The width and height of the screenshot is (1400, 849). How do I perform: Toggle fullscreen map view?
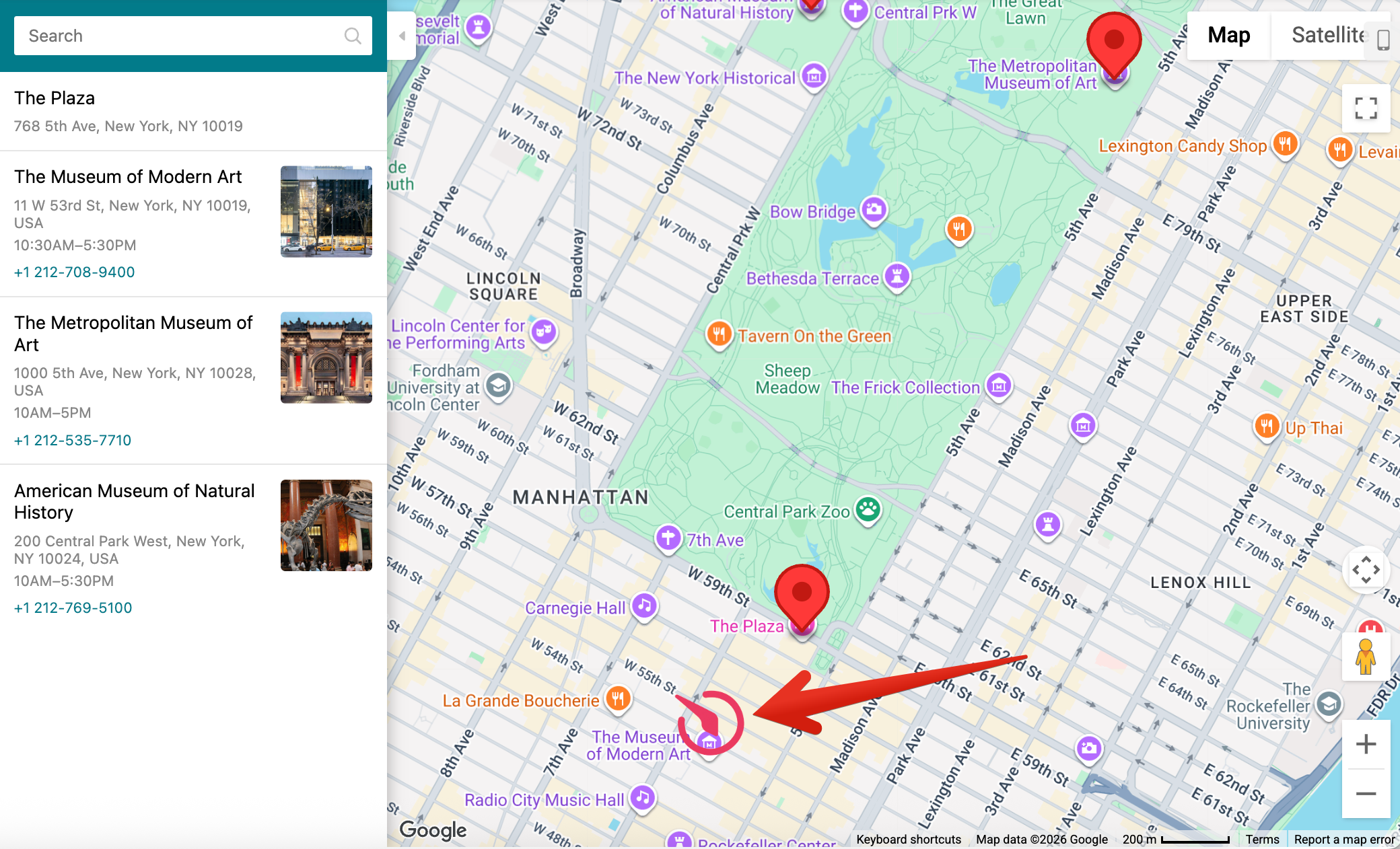(1366, 108)
